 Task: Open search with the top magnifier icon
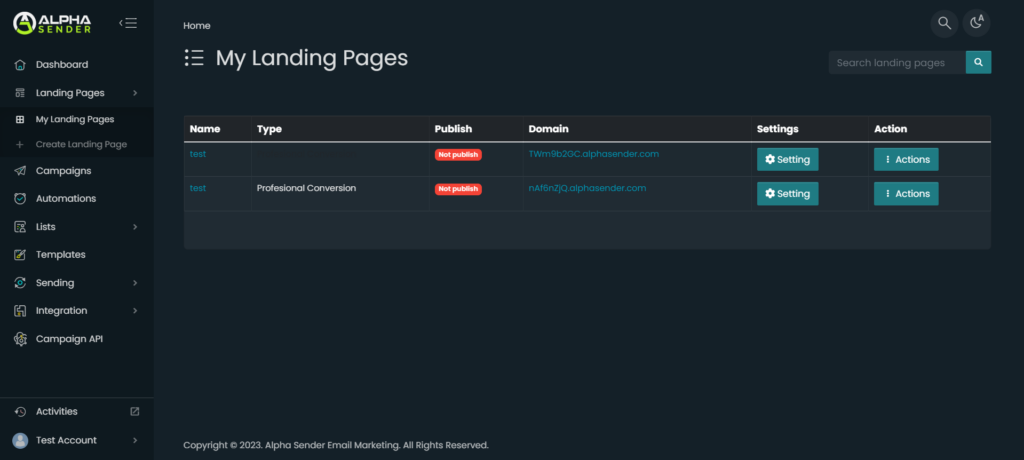[944, 24]
